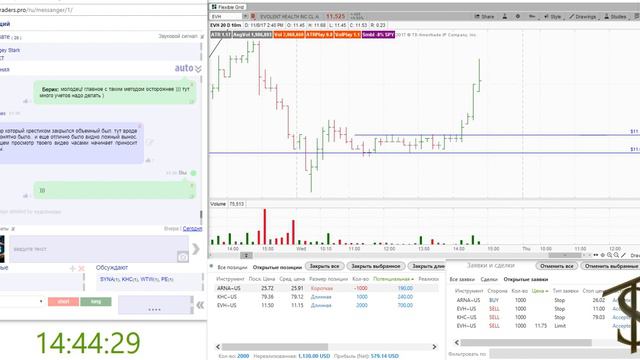The width and height of the screenshot is (640, 360).
Task: Open the chart settings gear icon
Action: pyautogui.click(x=518, y=16)
